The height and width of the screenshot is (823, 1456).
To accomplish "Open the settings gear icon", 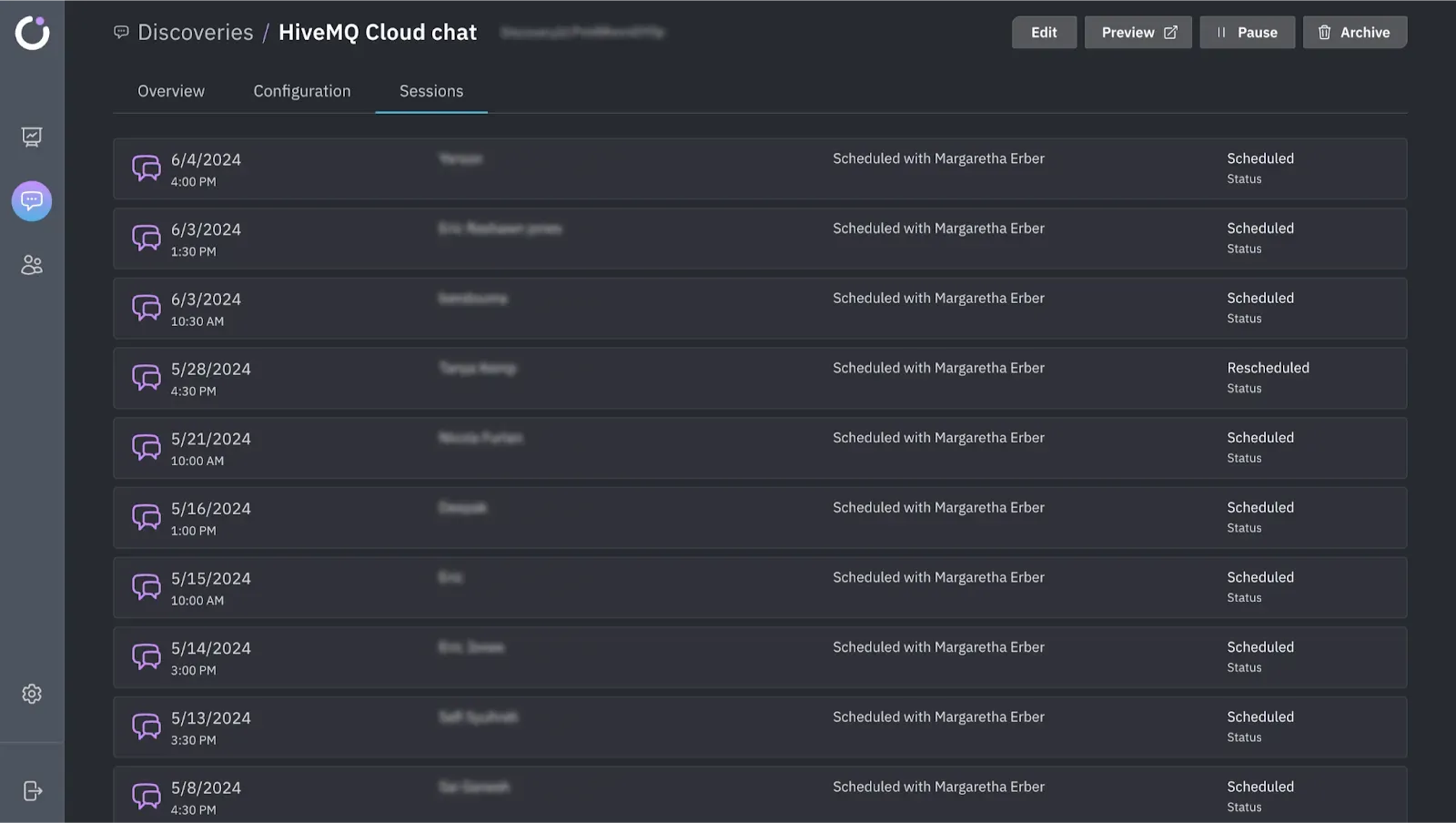I will tap(32, 694).
